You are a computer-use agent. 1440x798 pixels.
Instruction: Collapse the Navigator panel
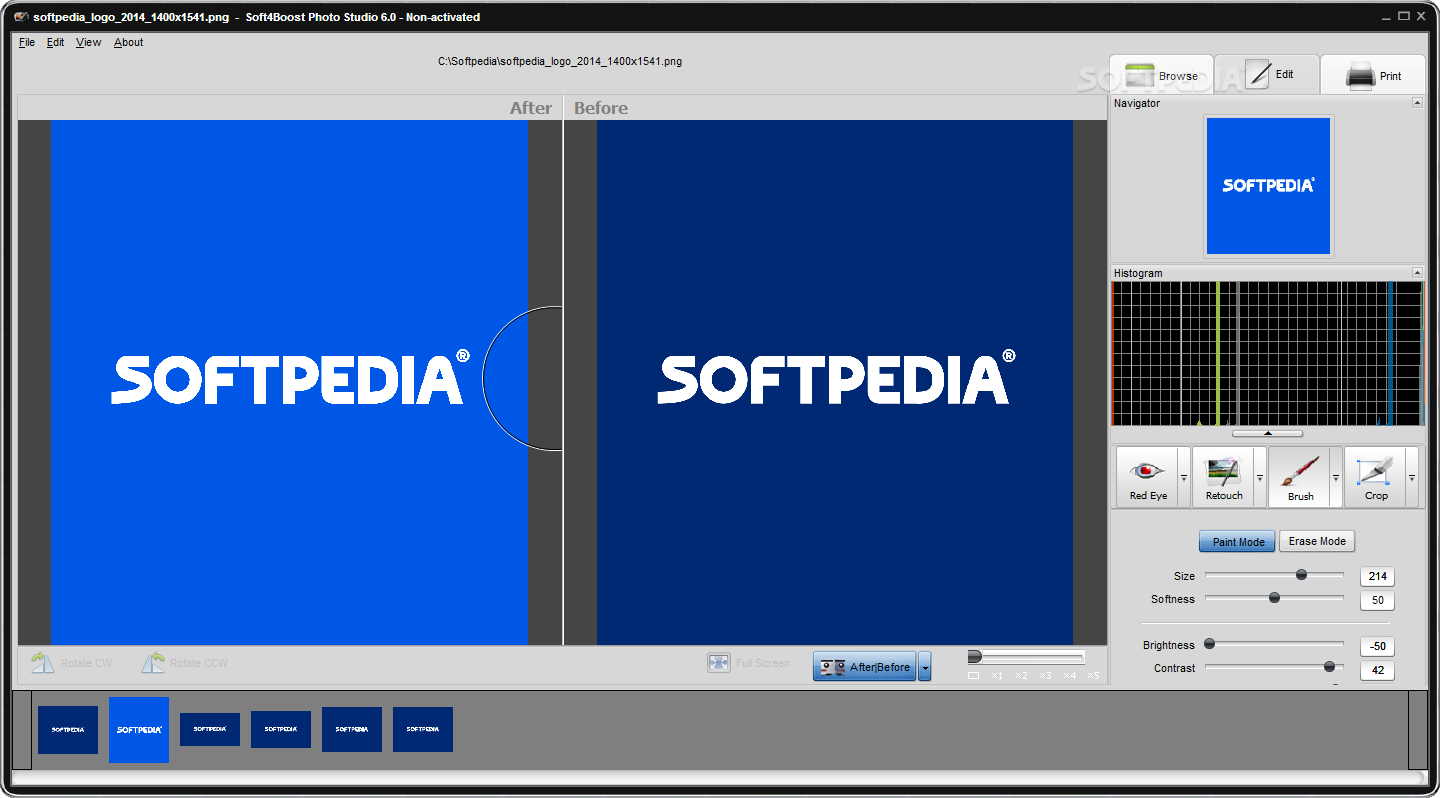pos(1417,103)
